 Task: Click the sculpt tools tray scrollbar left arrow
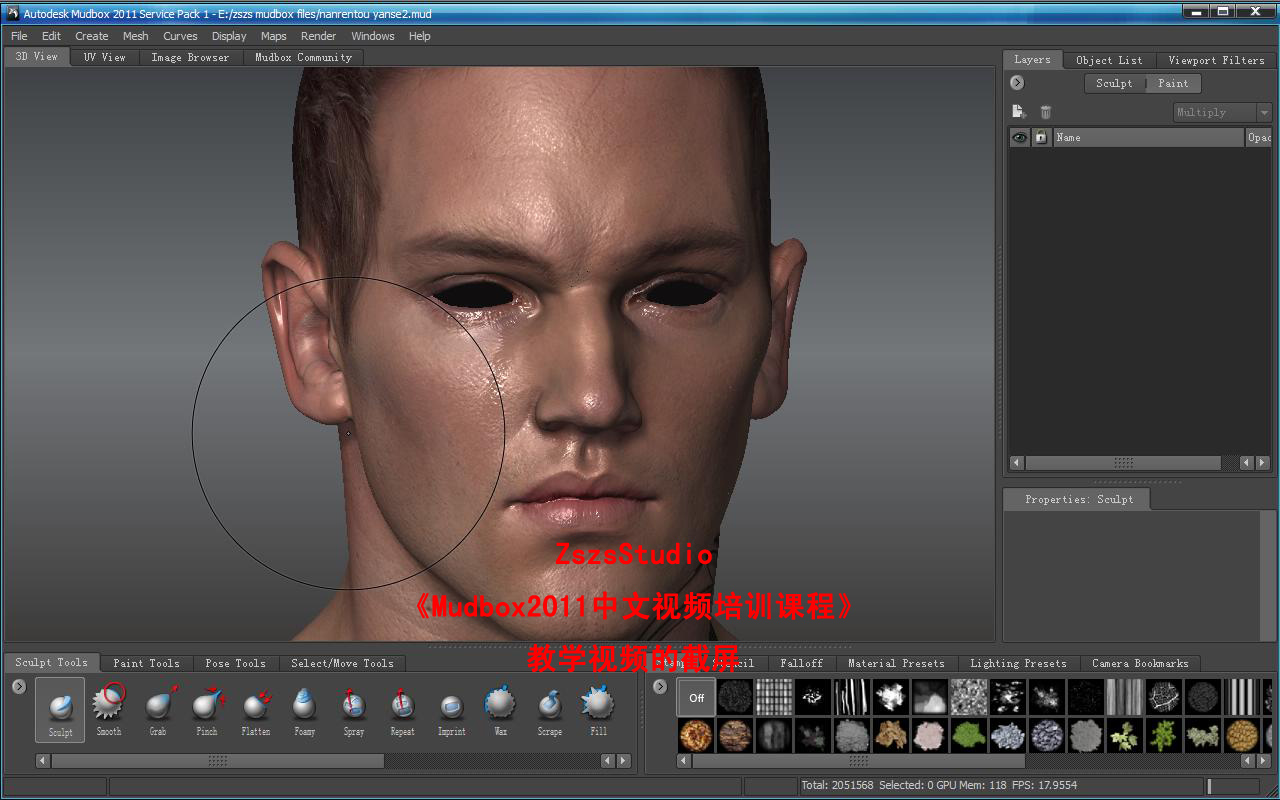point(43,761)
